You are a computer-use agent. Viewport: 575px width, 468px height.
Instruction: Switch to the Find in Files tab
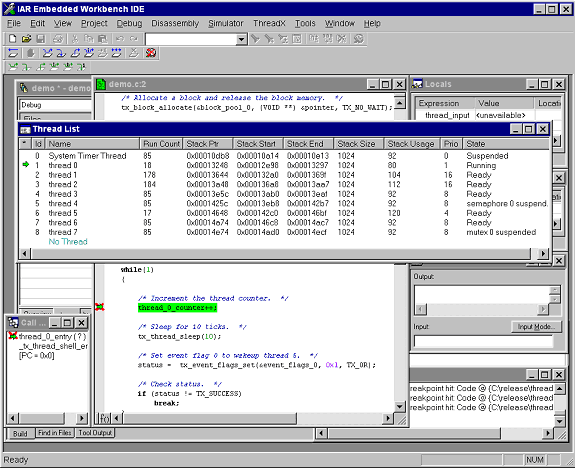click(55, 433)
